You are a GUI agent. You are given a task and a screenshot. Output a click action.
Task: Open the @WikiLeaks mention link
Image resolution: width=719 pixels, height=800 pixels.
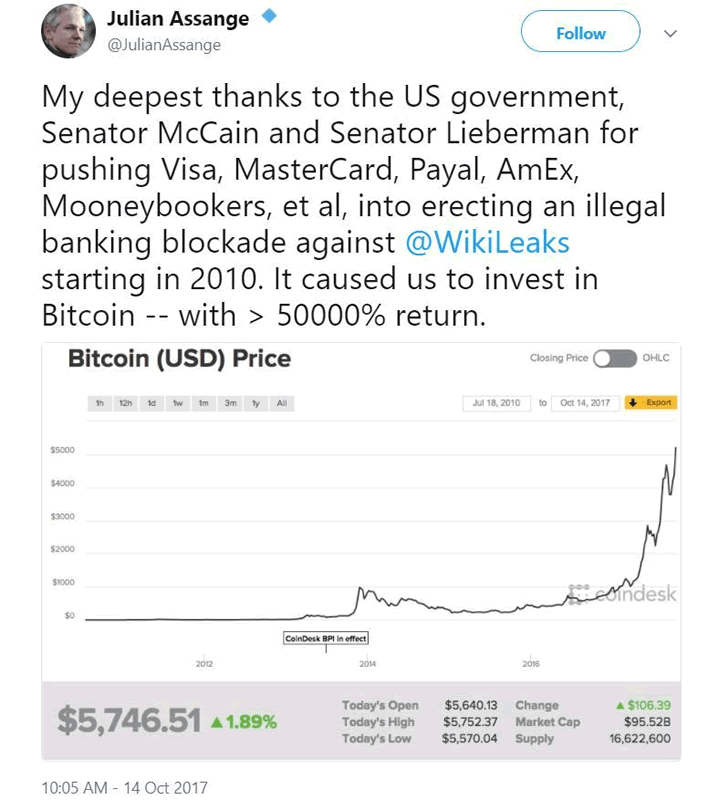pyautogui.click(x=486, y=245)
